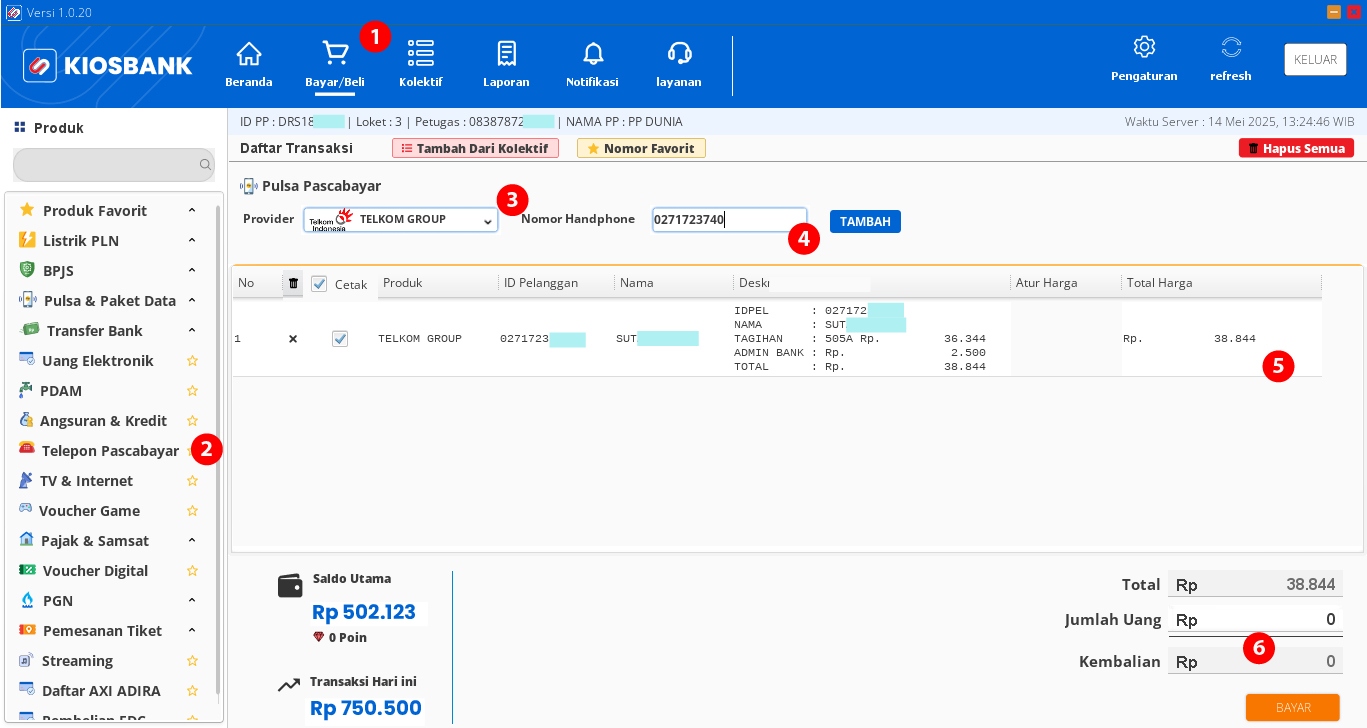Uncheck the TELKOM GROUP row checkbox
The width and height of the screenshot is (1367, 728).
click(340, 338)
